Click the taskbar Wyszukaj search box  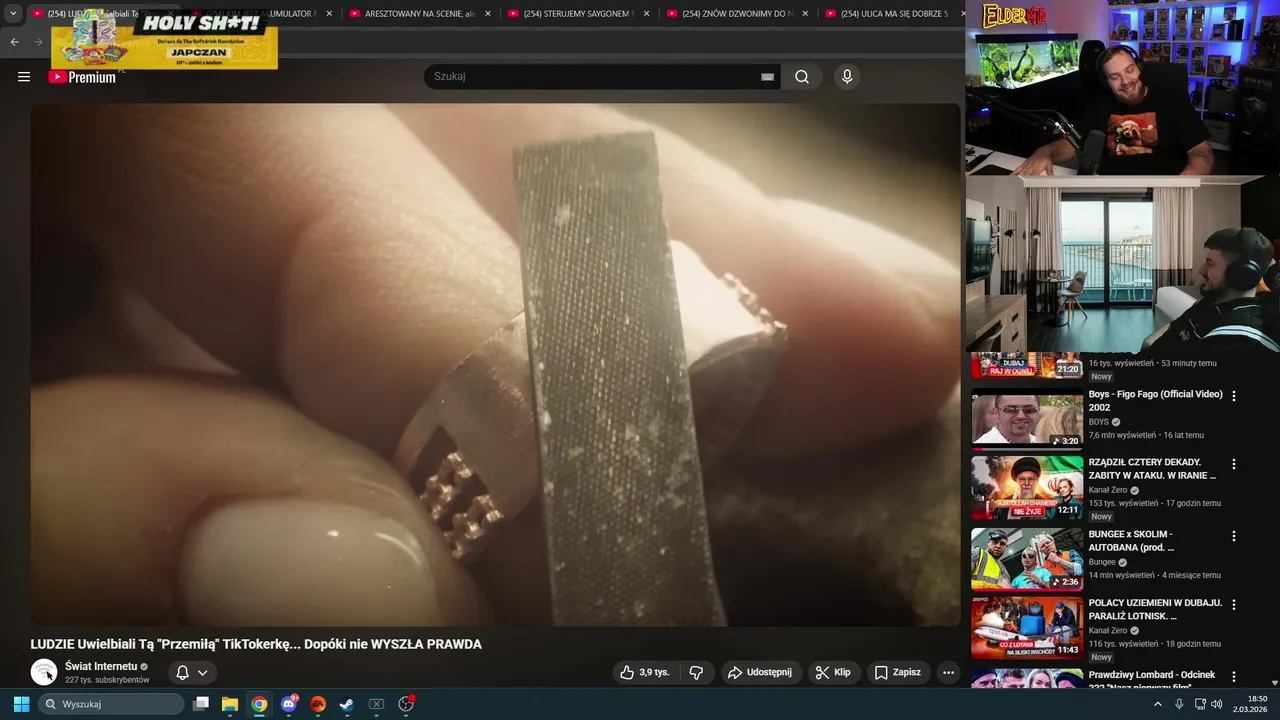pyautogui.click(x=112, y=704)
